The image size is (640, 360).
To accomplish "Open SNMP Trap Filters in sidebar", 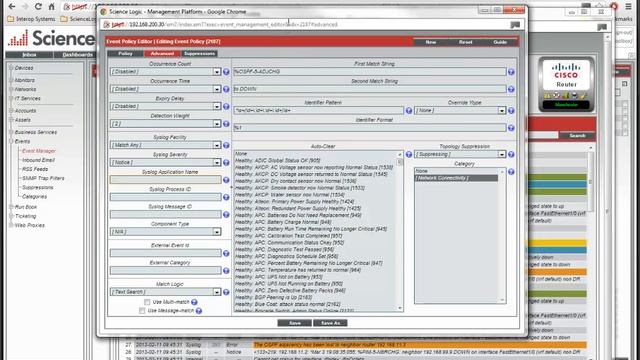I will click(x=43, y=178).
